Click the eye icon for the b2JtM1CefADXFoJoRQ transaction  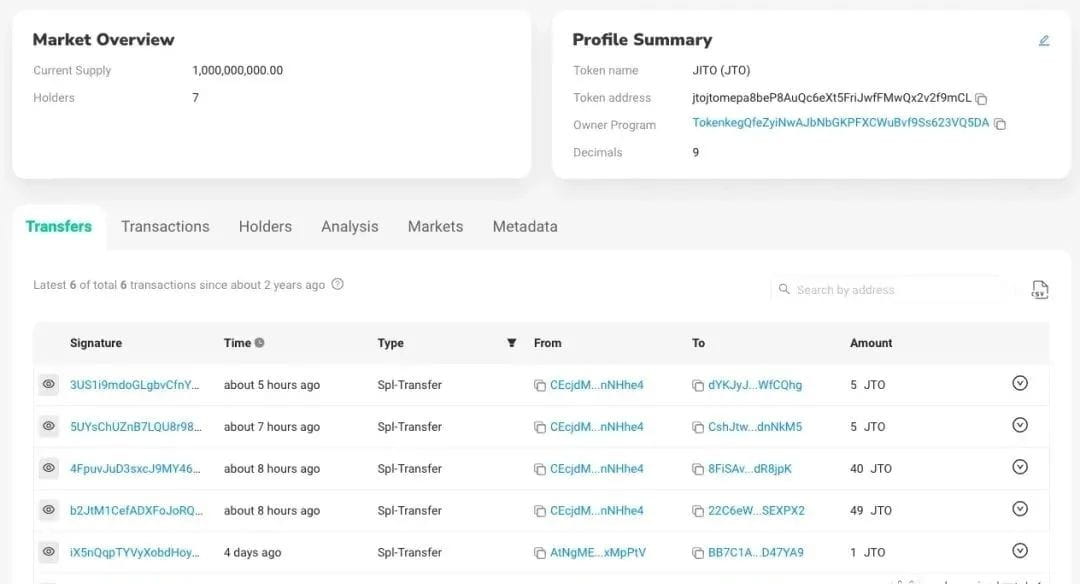pyautogui.click(x=48, y=510)
